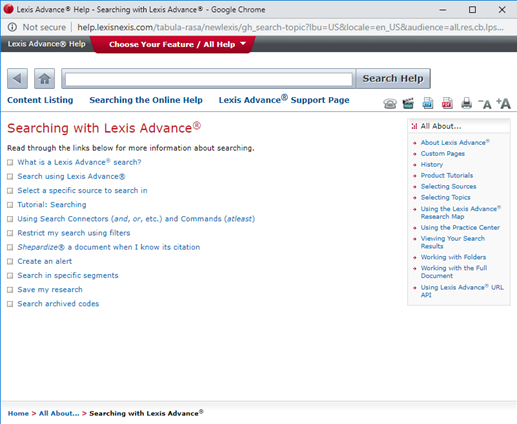
Task: Open 'What is a Lexis Advance search?' link
Action: tap(79, 162)
